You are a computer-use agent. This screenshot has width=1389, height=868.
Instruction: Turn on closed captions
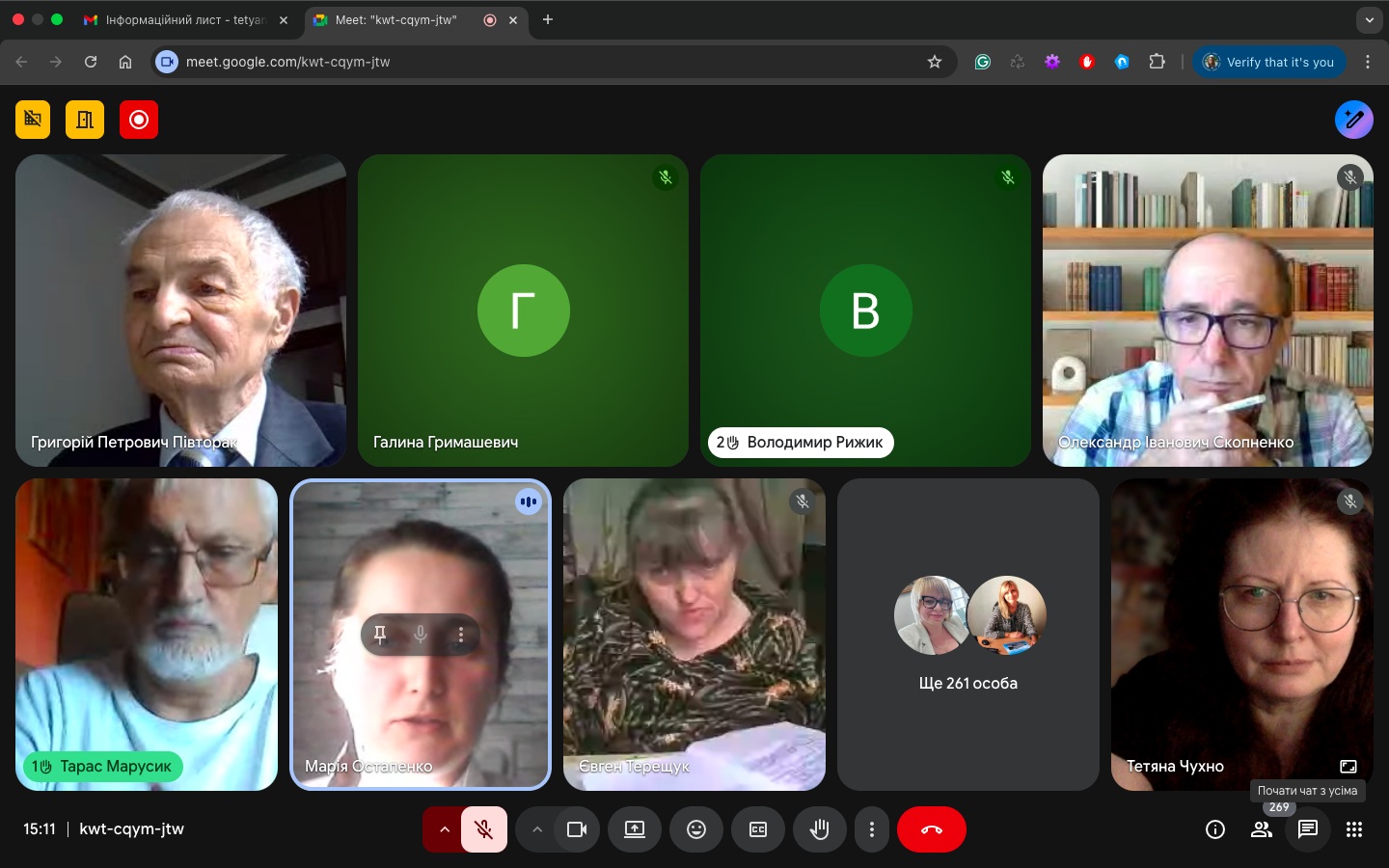758,829
